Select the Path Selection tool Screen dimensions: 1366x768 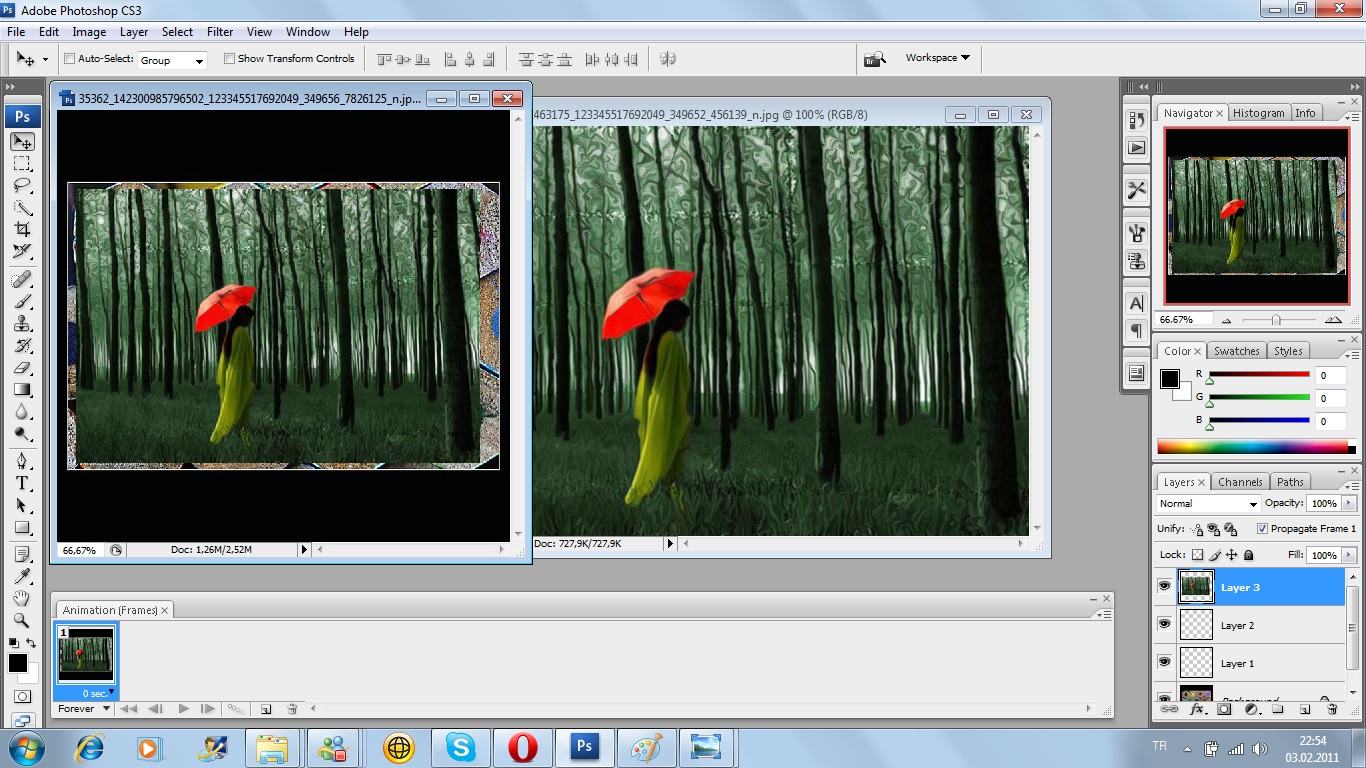click(x=22, y=506)
